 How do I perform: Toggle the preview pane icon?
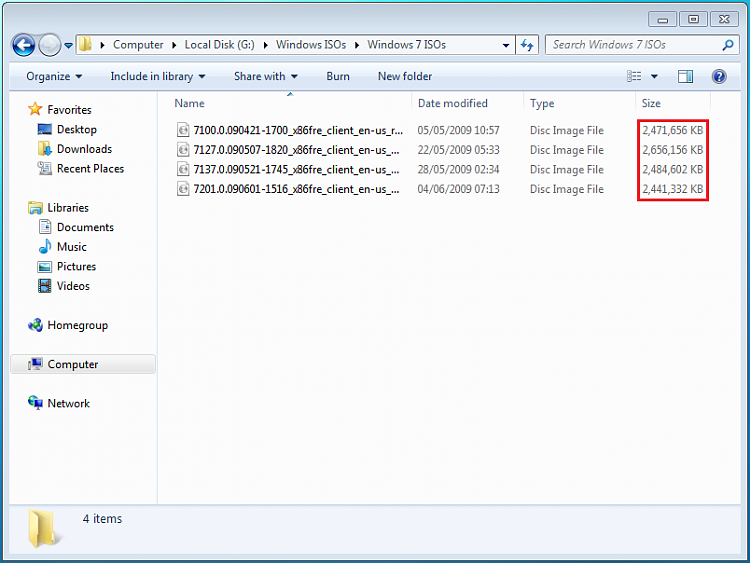pyautogui.click(x=685, y=77)
